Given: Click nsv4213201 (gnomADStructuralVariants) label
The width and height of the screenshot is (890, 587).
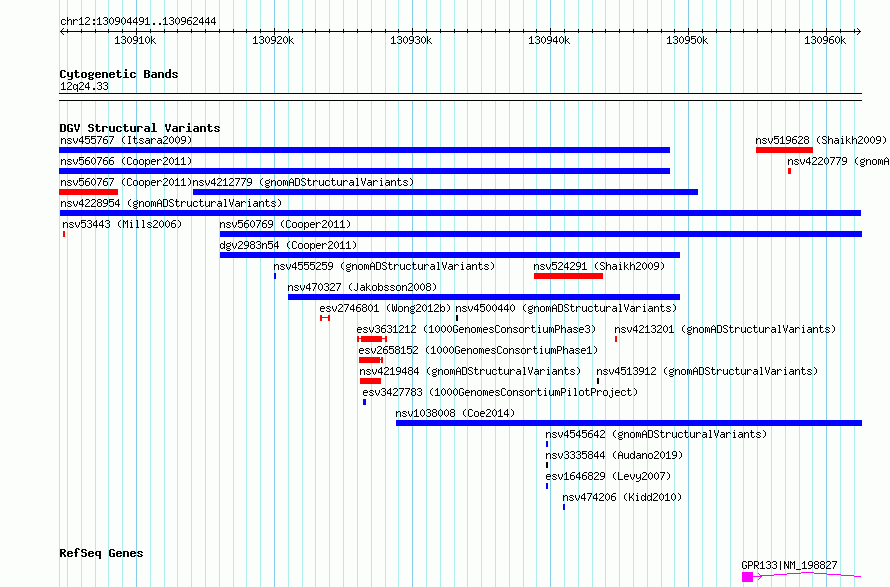Looking at the screenshot, I should click(x=725, y=329).
